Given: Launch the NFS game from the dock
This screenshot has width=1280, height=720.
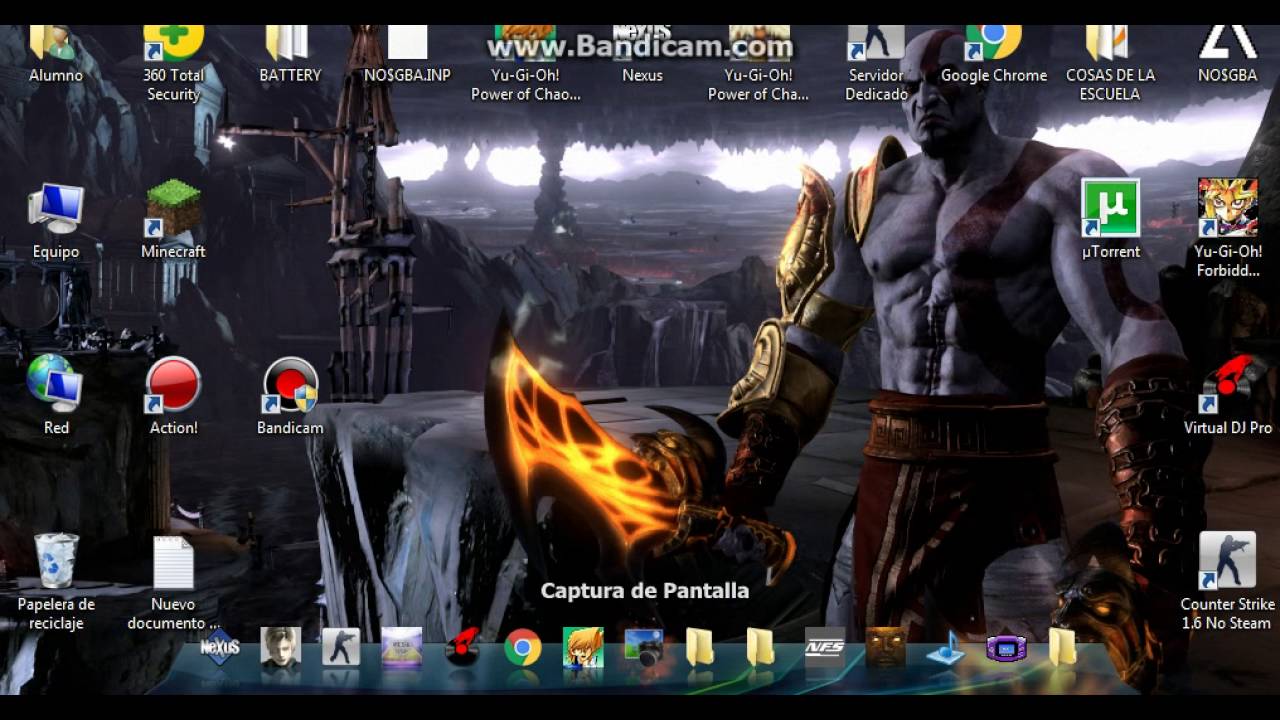Looking at the screenshot, I should 825,648.
